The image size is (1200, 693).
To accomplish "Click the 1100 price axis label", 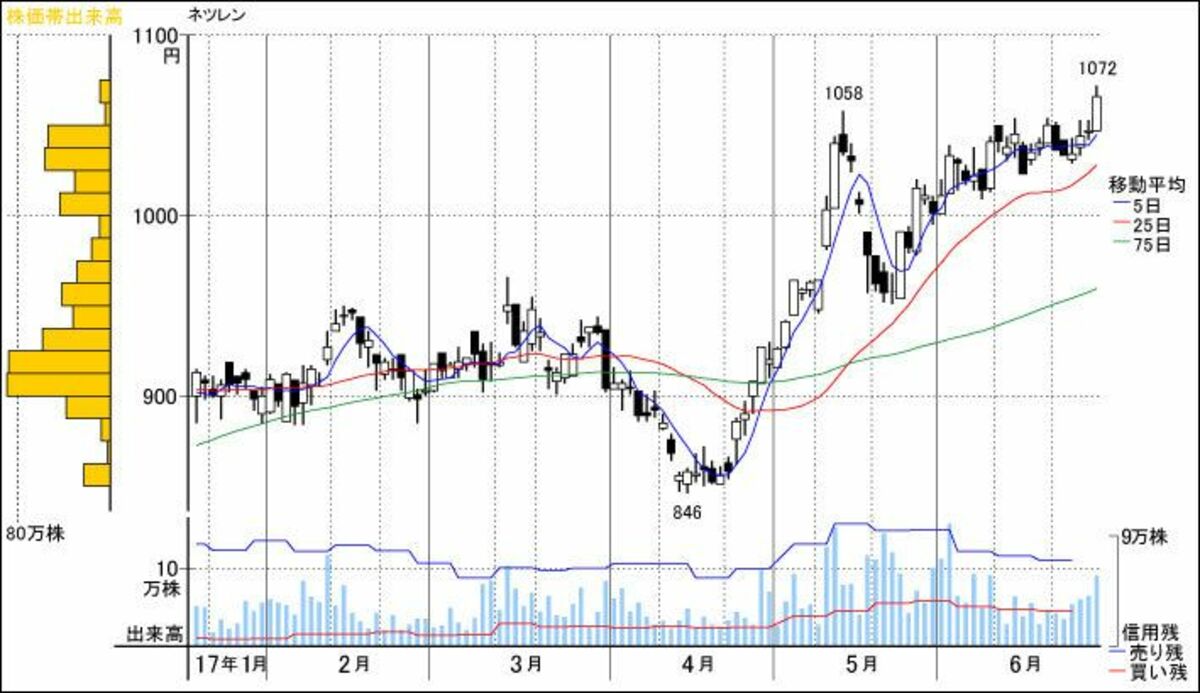I will [158, 36].
